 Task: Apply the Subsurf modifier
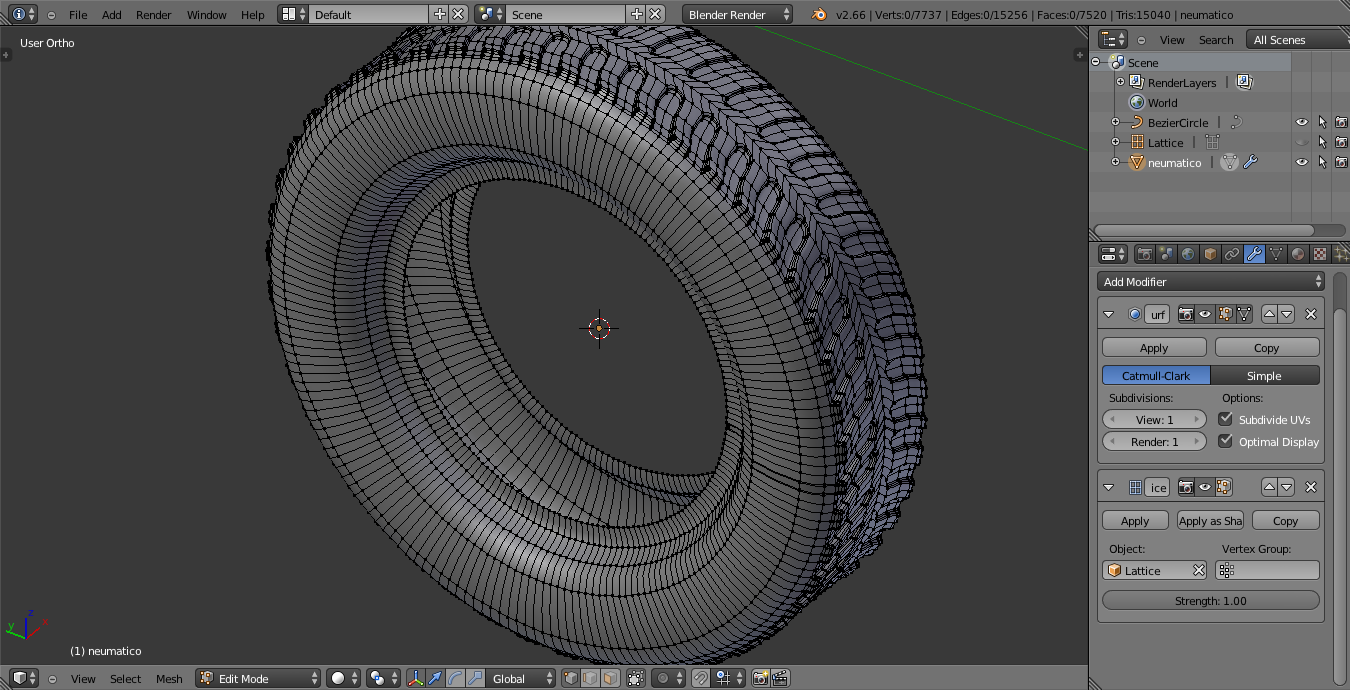[x=1154, y=347]
